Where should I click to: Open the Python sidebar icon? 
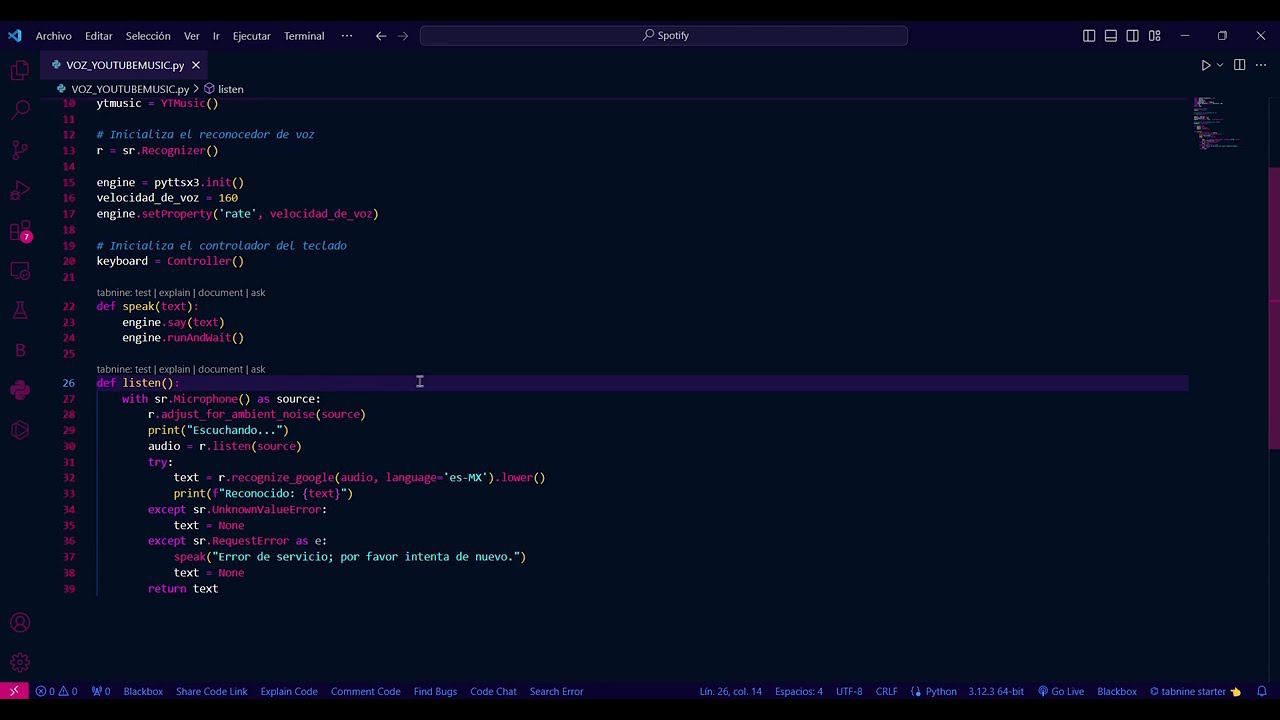(20, 390)
